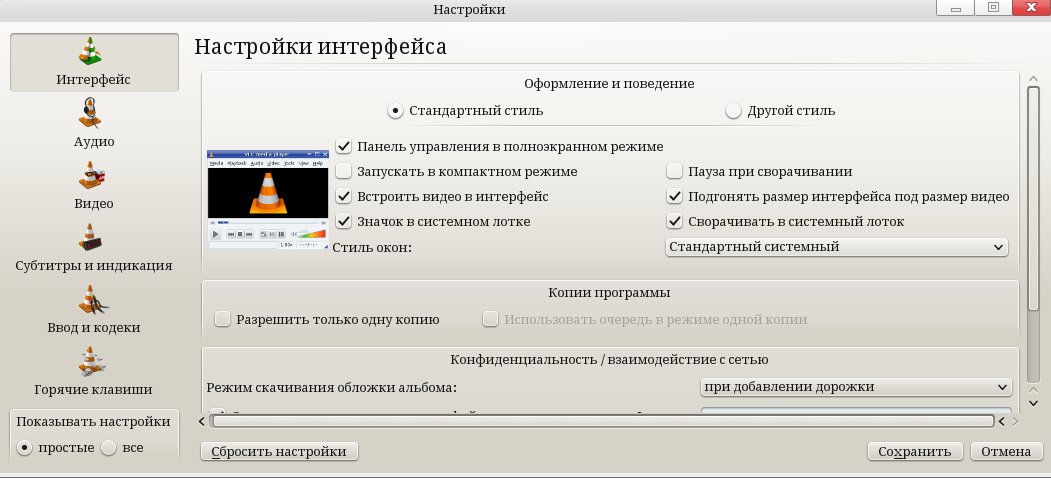Minimize the Настройки window
This screenshot has height=478, width=1051.
click(955, 7)
